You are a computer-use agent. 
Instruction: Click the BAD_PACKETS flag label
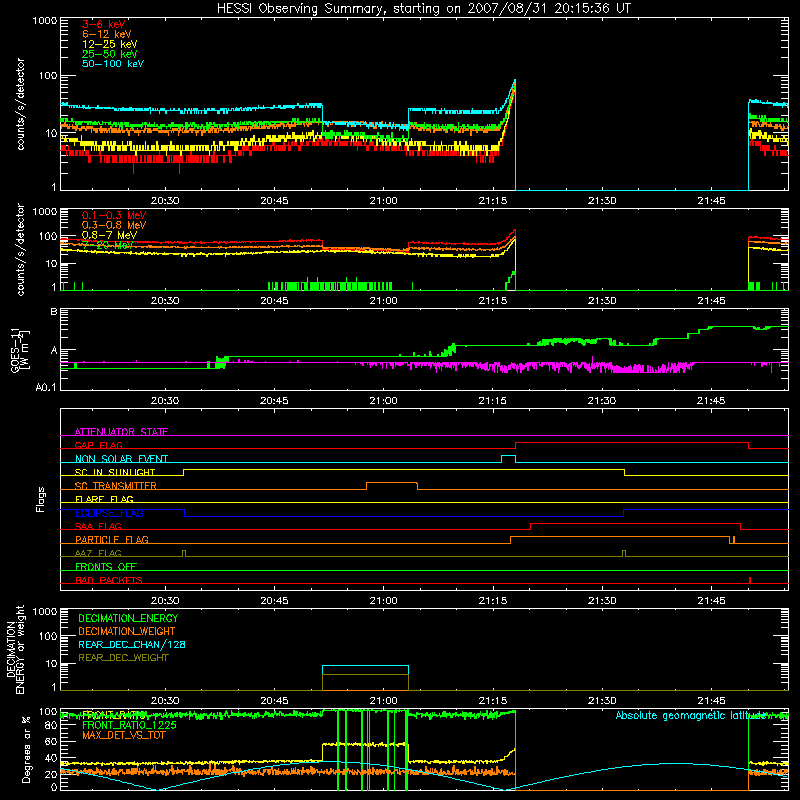(109, 580)
